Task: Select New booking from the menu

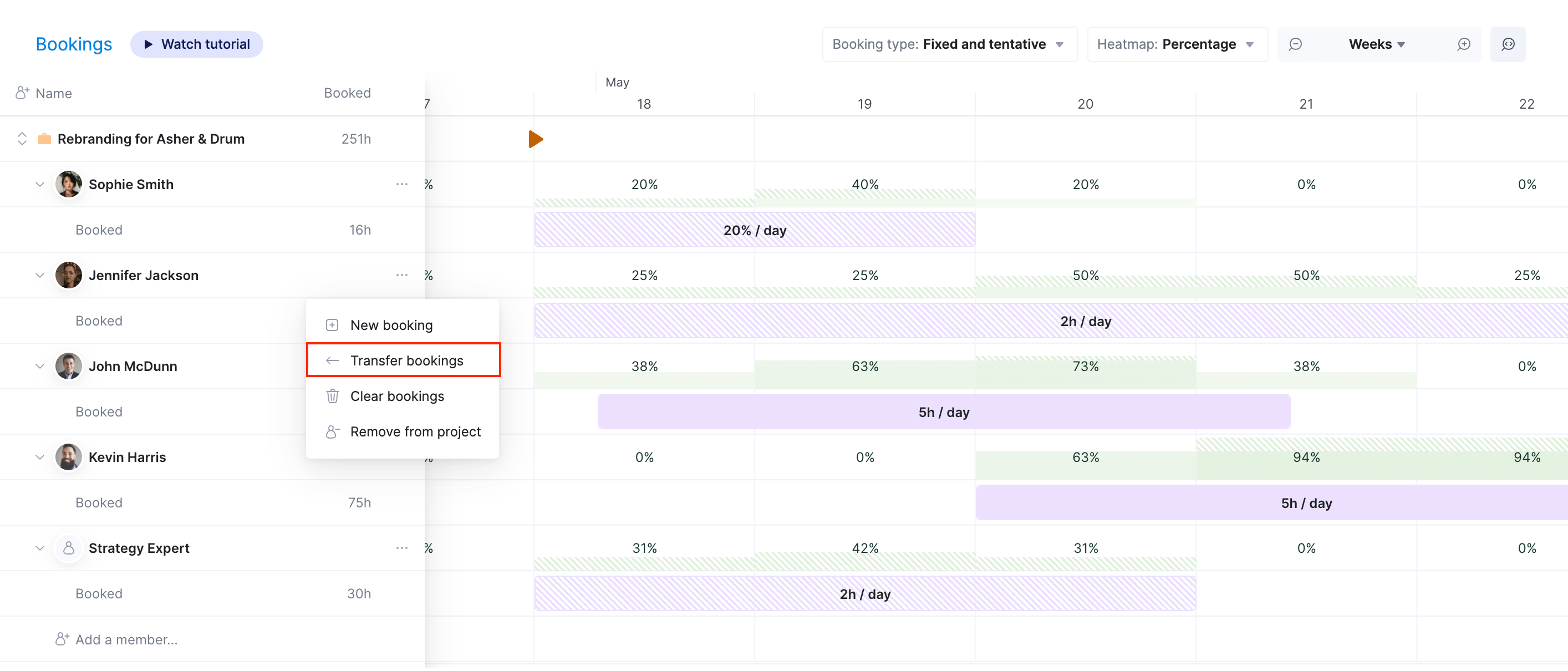Action: pyautogui.click(x=403, y=326)
